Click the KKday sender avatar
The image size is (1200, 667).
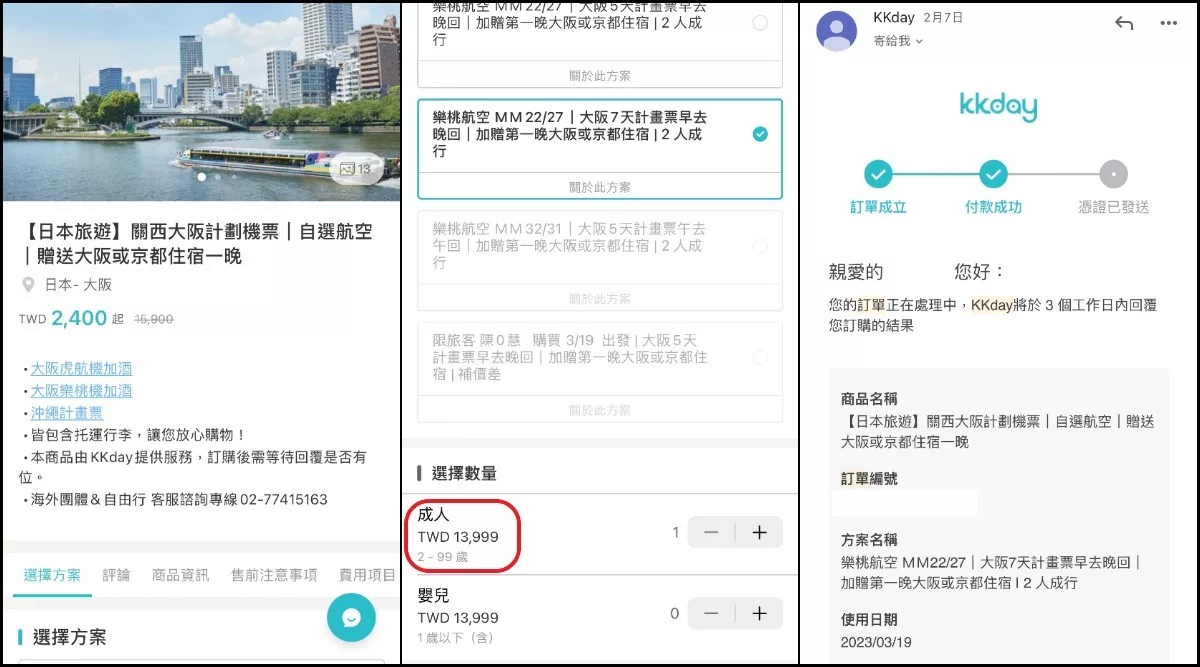[x=836, y=31]
